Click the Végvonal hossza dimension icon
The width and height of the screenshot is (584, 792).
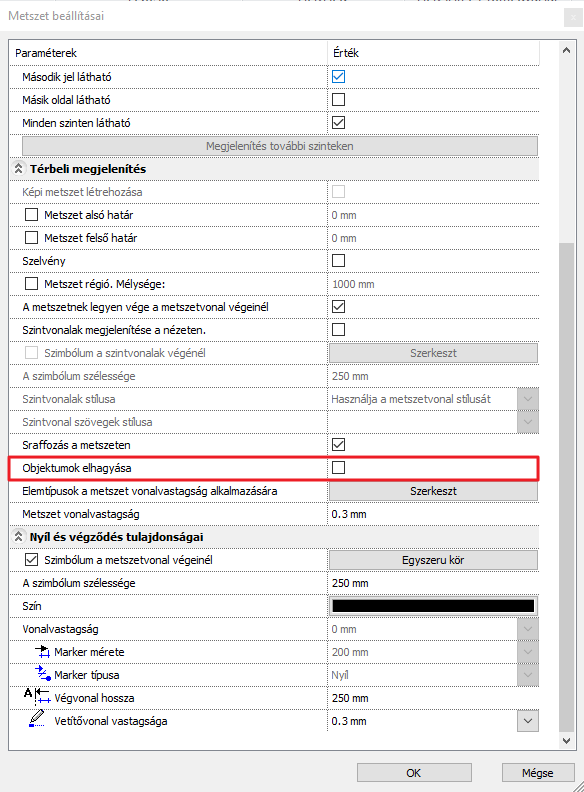pos(37,697)
